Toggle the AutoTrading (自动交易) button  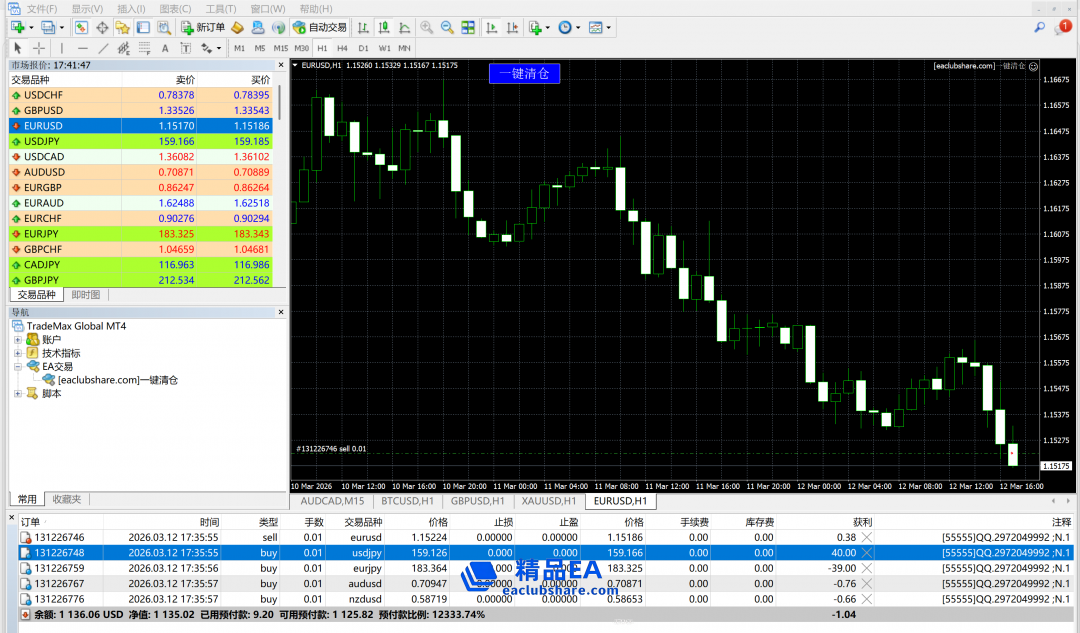point(320,27)
